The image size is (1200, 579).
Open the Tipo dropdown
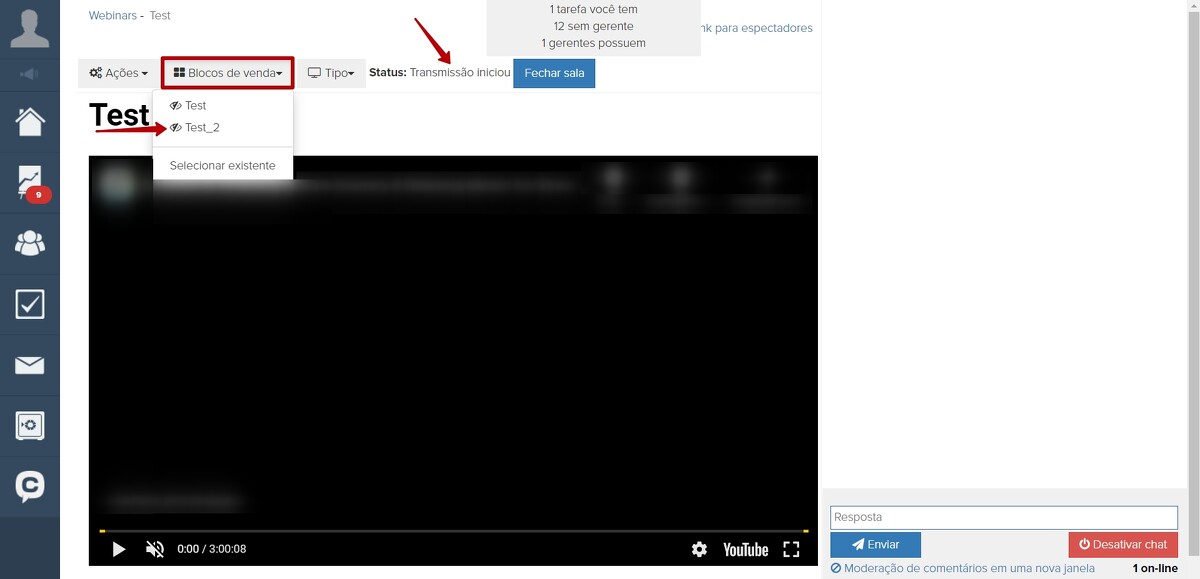point(331,73)
